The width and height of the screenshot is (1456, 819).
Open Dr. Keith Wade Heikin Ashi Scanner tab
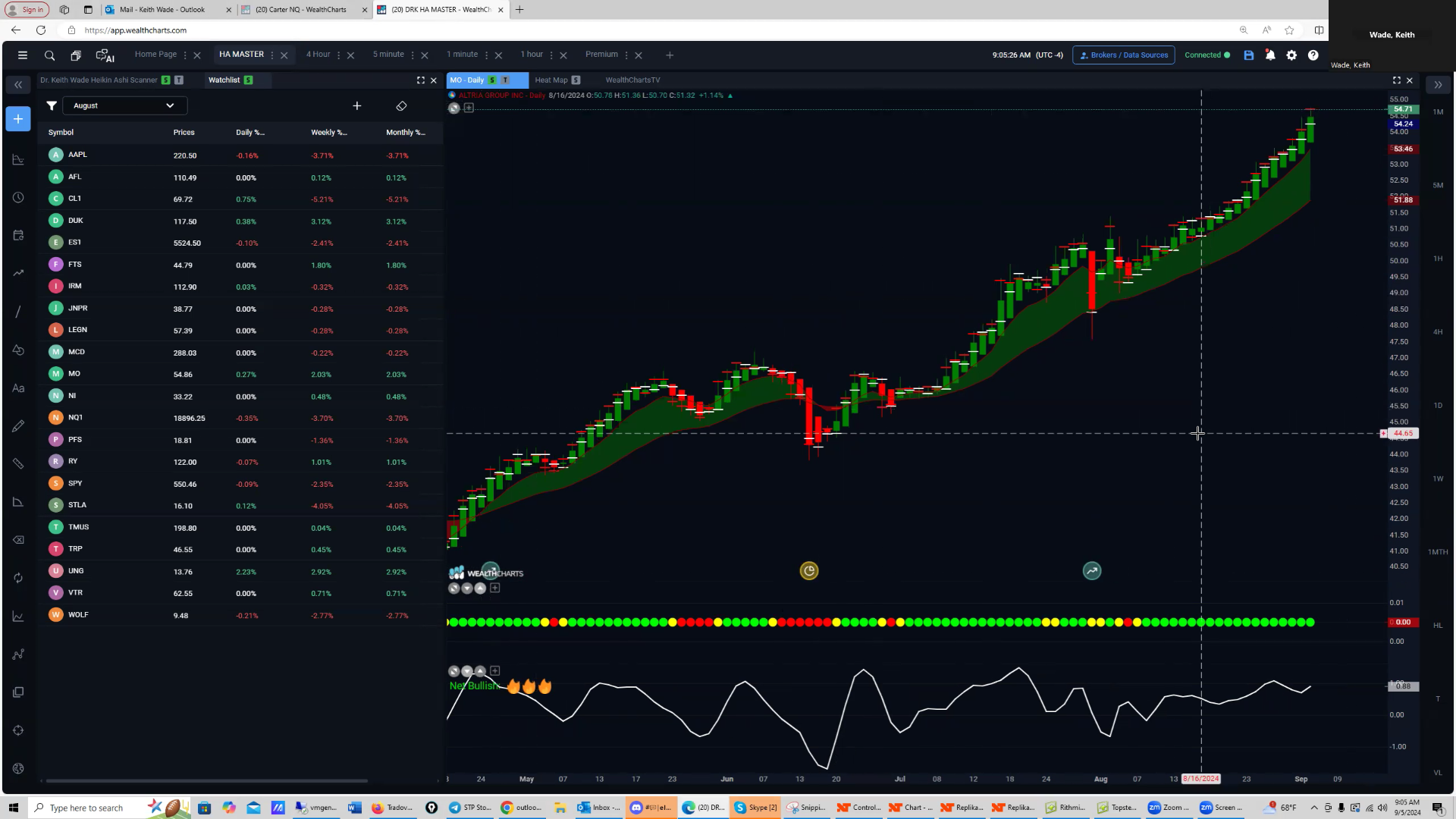point(99,80)
